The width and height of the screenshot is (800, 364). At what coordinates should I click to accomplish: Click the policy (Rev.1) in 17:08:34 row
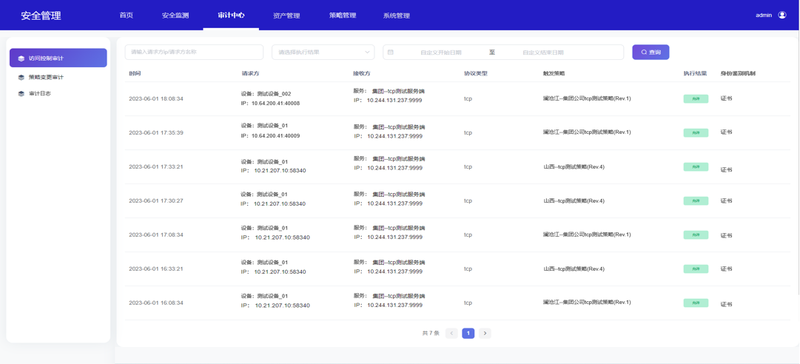[587, 235]
